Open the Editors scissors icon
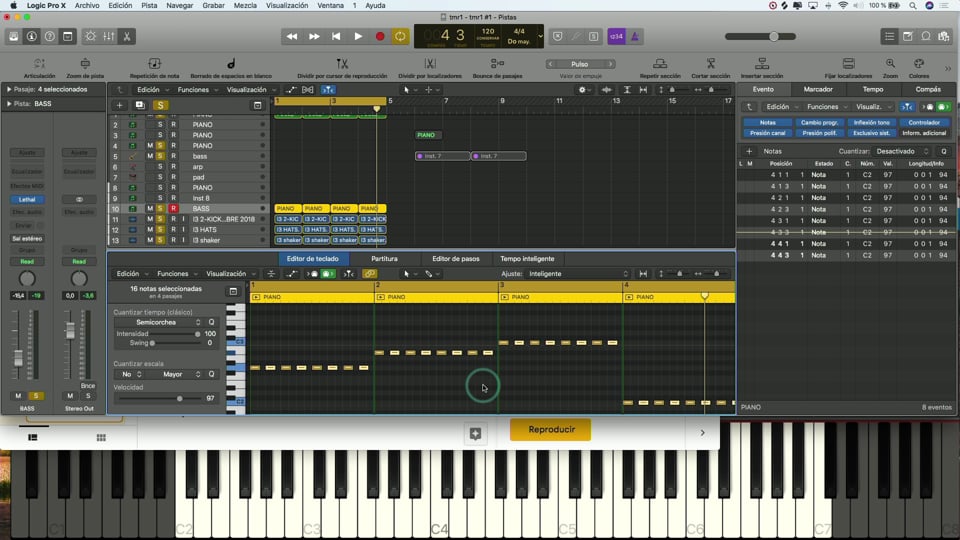Screen dimensions: 960x540 tap(127, 36)
